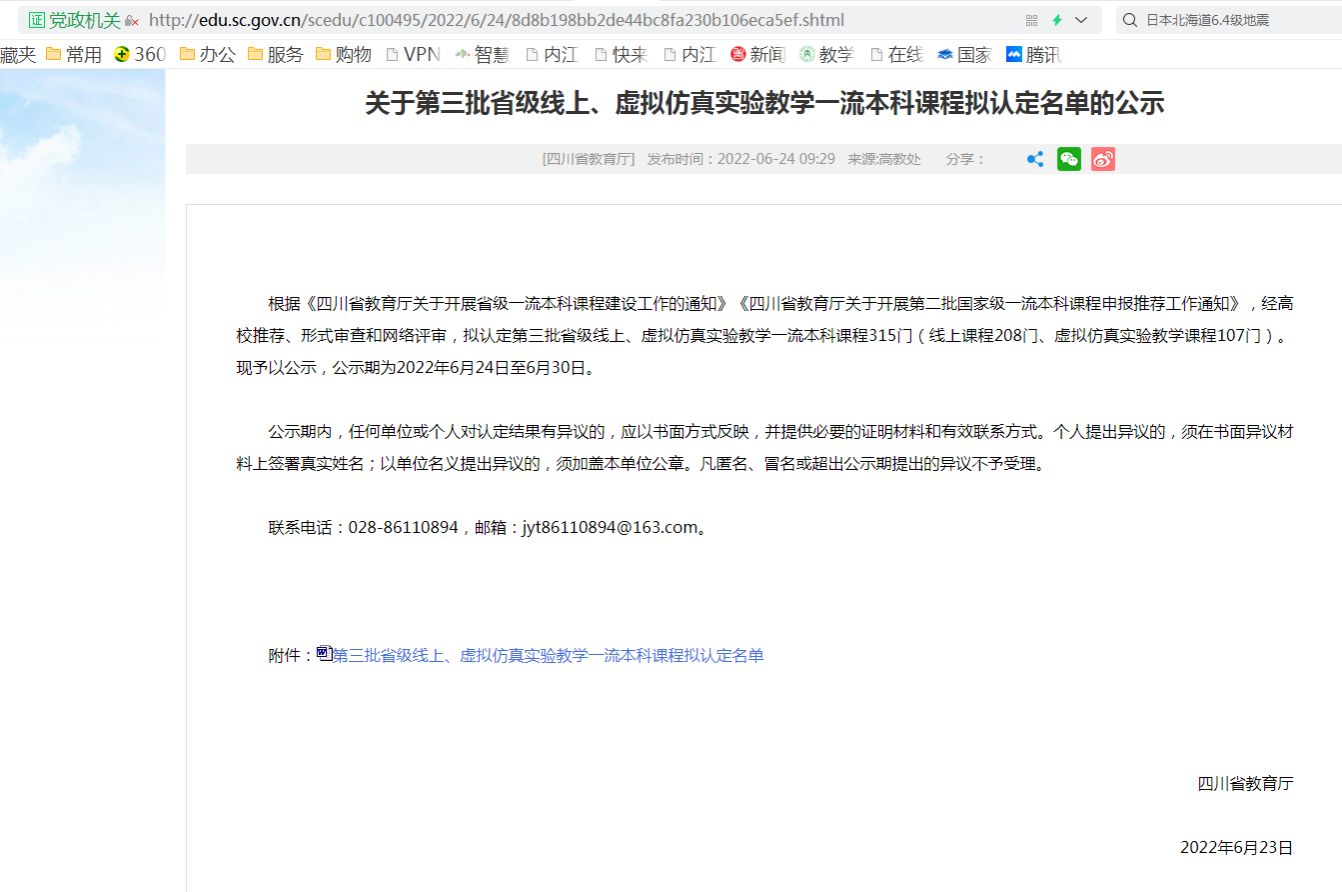The width and height of the screenshot is (1342, 892).
Task: Open the VPN bookmark
Action: [x=412, y=55]
